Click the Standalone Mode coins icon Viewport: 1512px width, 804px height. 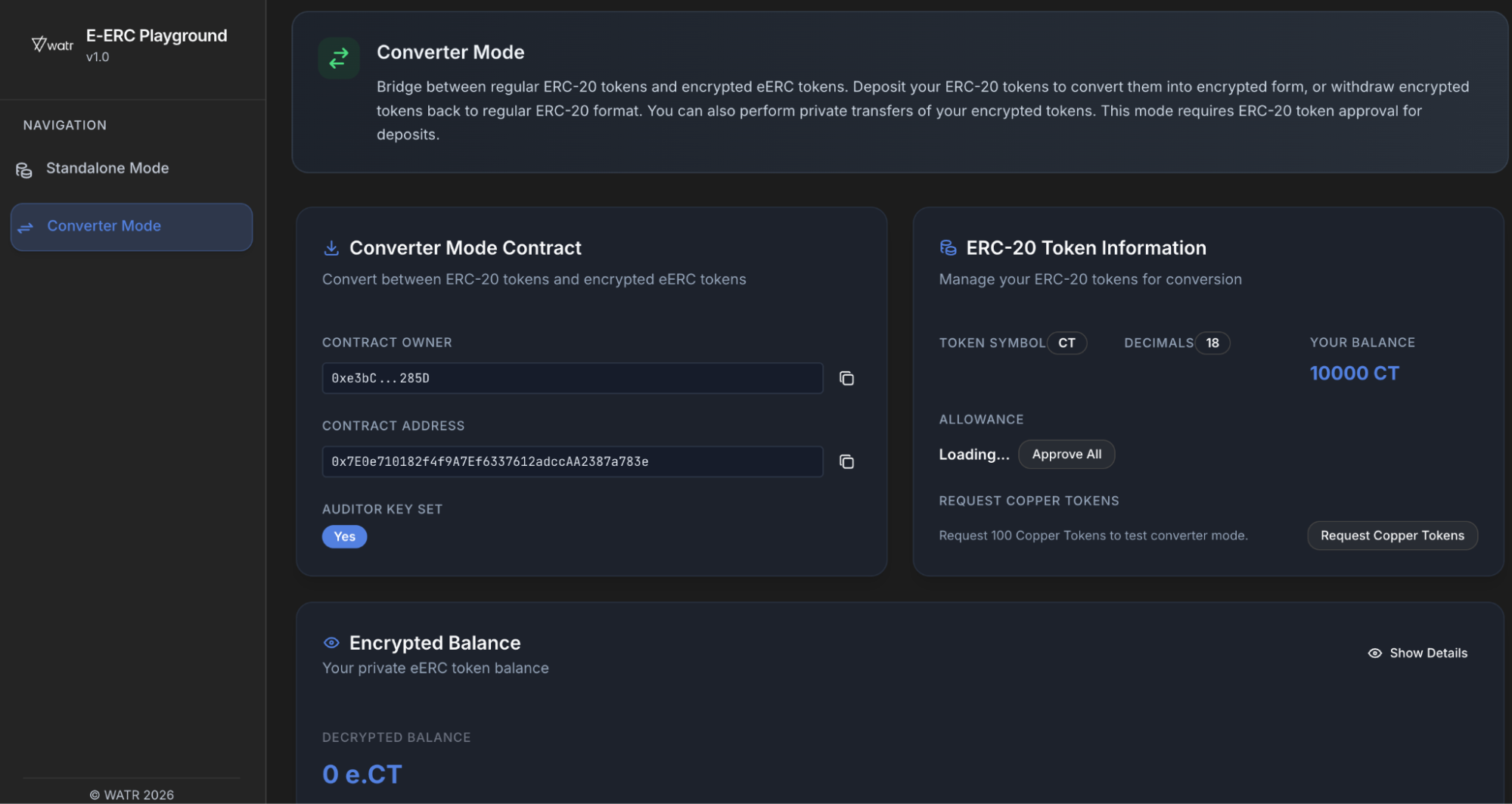[24, 169]
